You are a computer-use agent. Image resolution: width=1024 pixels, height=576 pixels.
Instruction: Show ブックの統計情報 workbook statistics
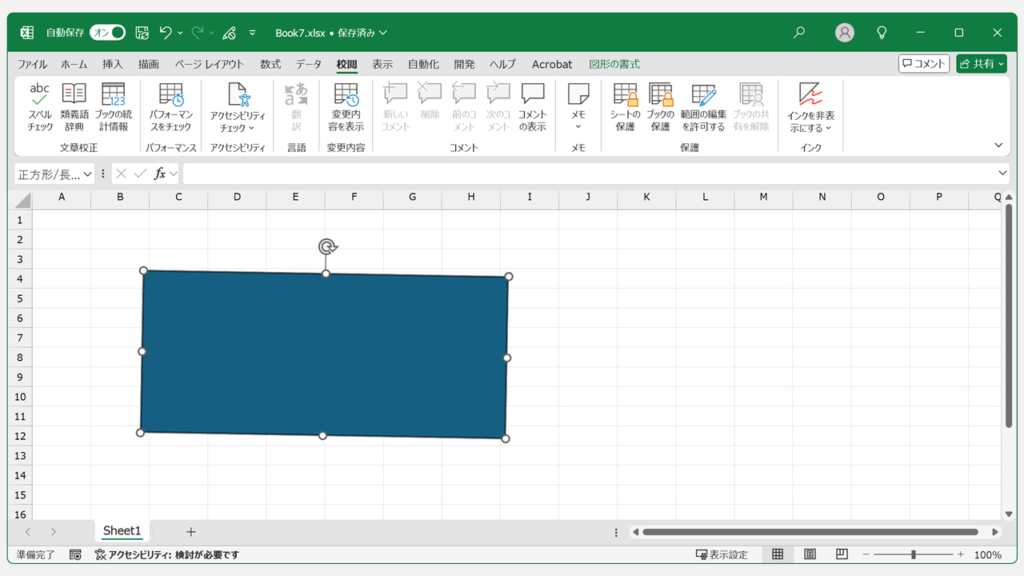click(x=113, y=106)
